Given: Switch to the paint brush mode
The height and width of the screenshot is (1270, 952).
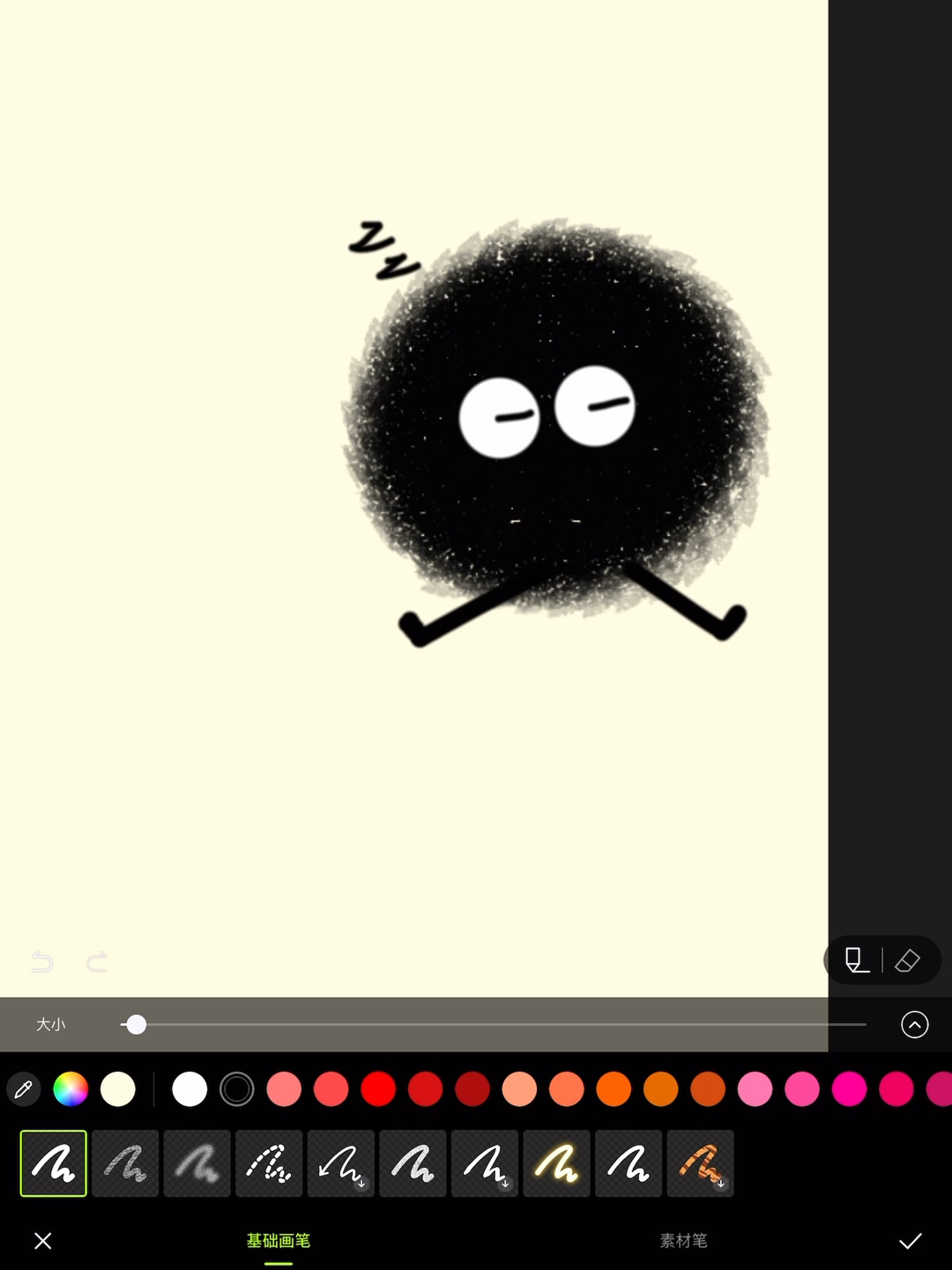Looking at the screenshot, I should click(856, 960).
